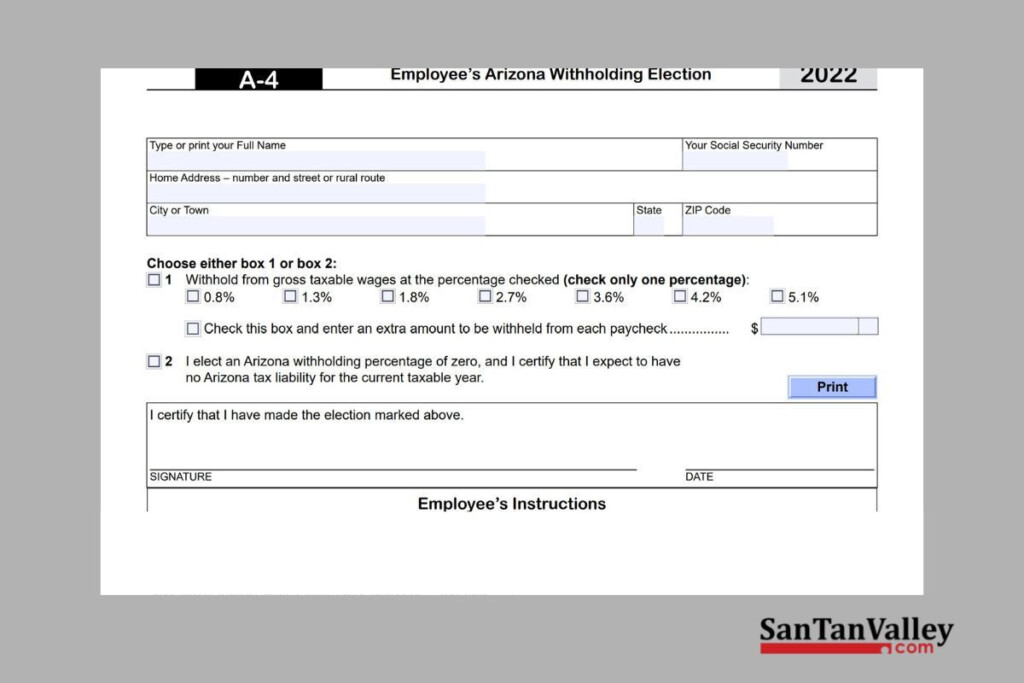The width and height of the screenshot is (1024, 683).
Task: Select the 1.8% withholding checkbox
Action: click(x=388, y=296)
